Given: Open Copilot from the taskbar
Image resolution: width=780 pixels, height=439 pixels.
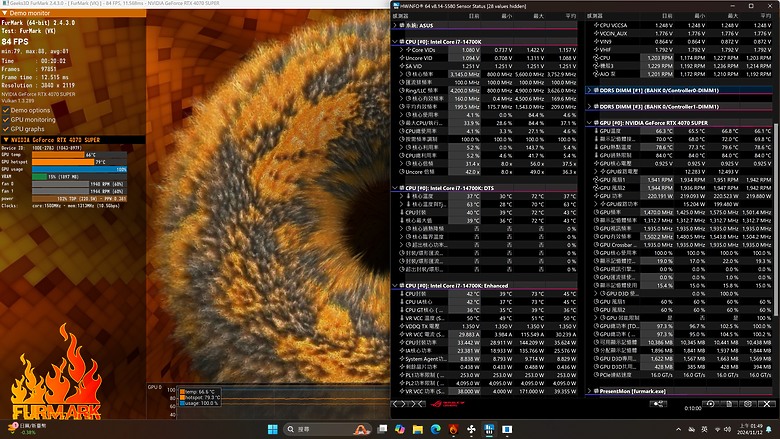Looking at the screenshot, I should tap(399, 429).
